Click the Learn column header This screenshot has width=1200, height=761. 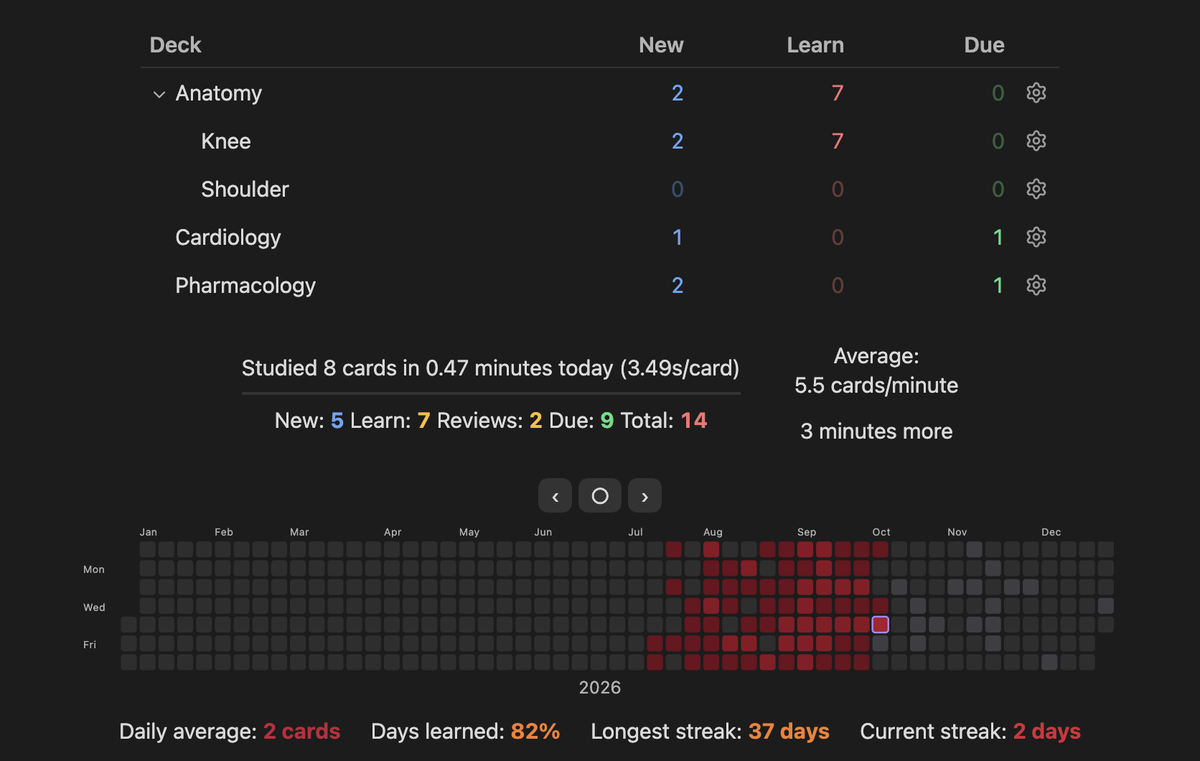815,45
